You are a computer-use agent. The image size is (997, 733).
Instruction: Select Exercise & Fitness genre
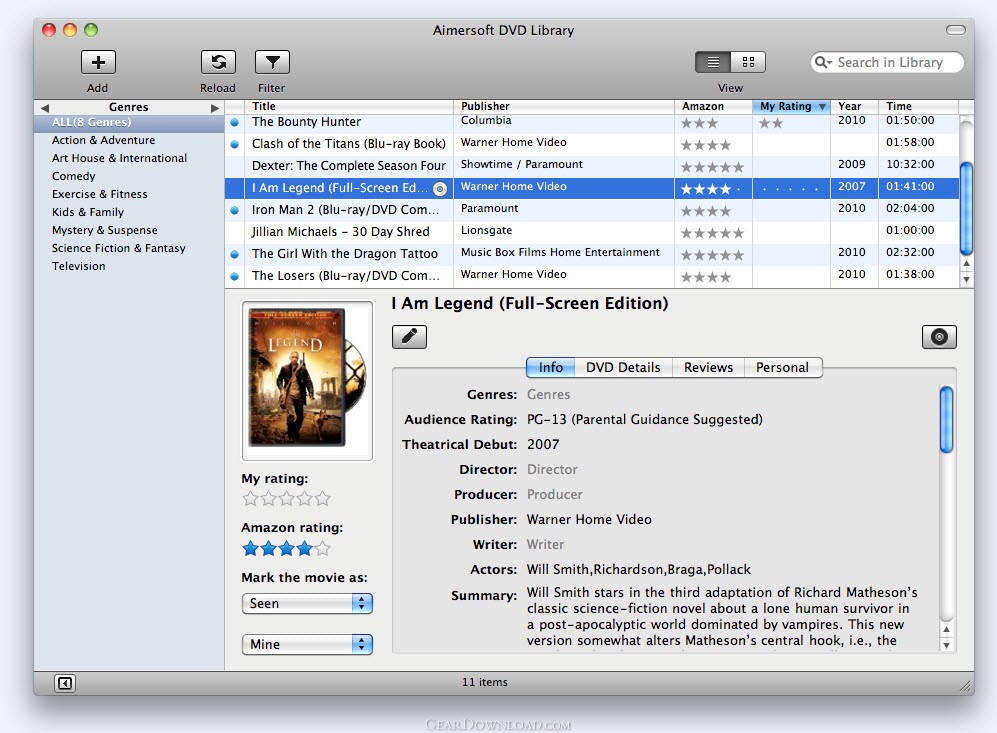100,194
